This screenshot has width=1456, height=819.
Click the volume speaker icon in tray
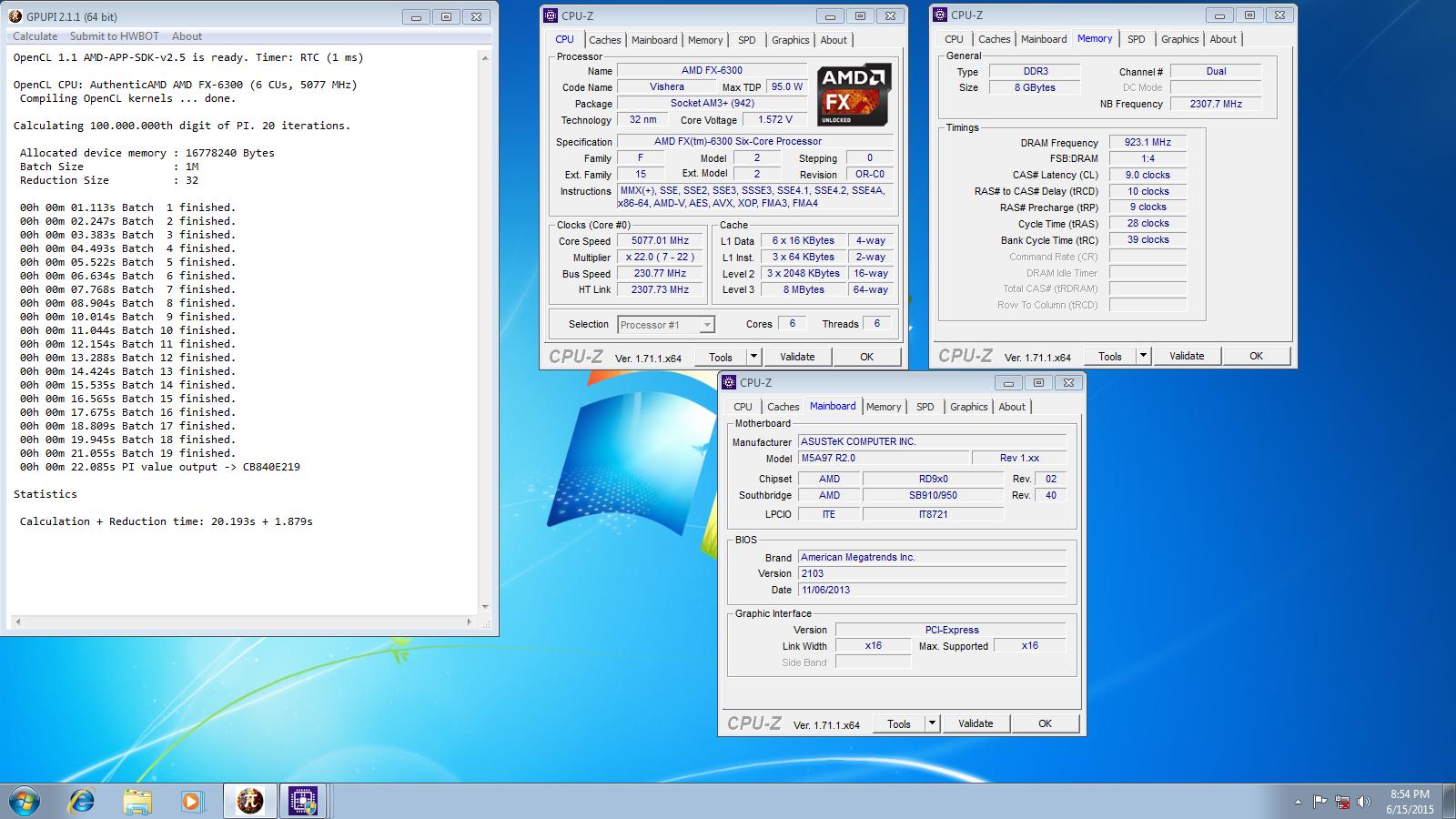(x=1363, y=802)
